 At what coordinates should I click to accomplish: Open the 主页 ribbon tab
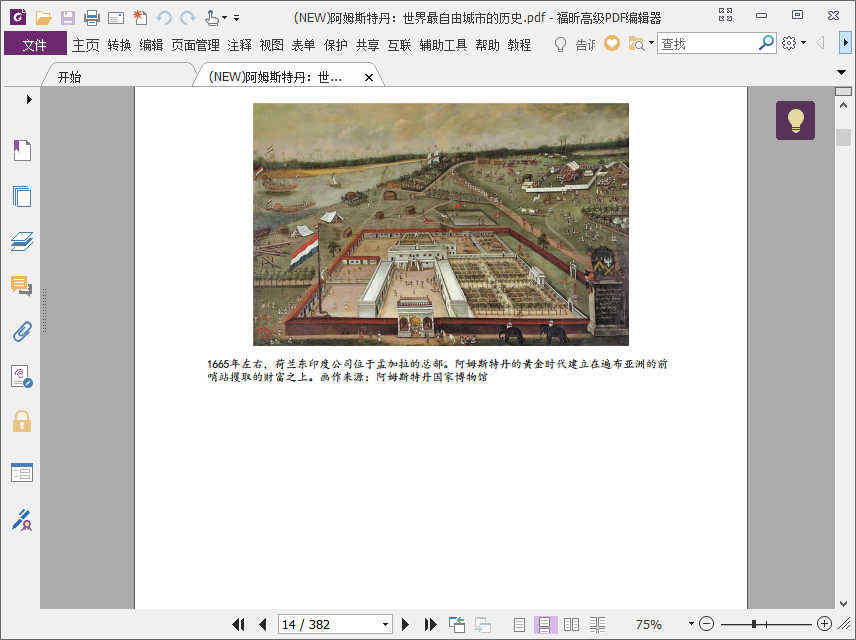[x=86, y=45]
